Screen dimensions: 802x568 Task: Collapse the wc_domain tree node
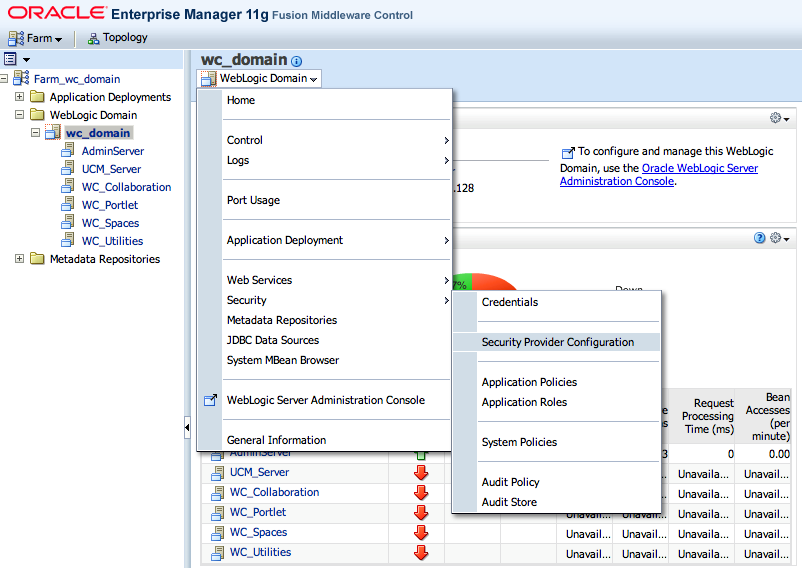tap(36, 133)
